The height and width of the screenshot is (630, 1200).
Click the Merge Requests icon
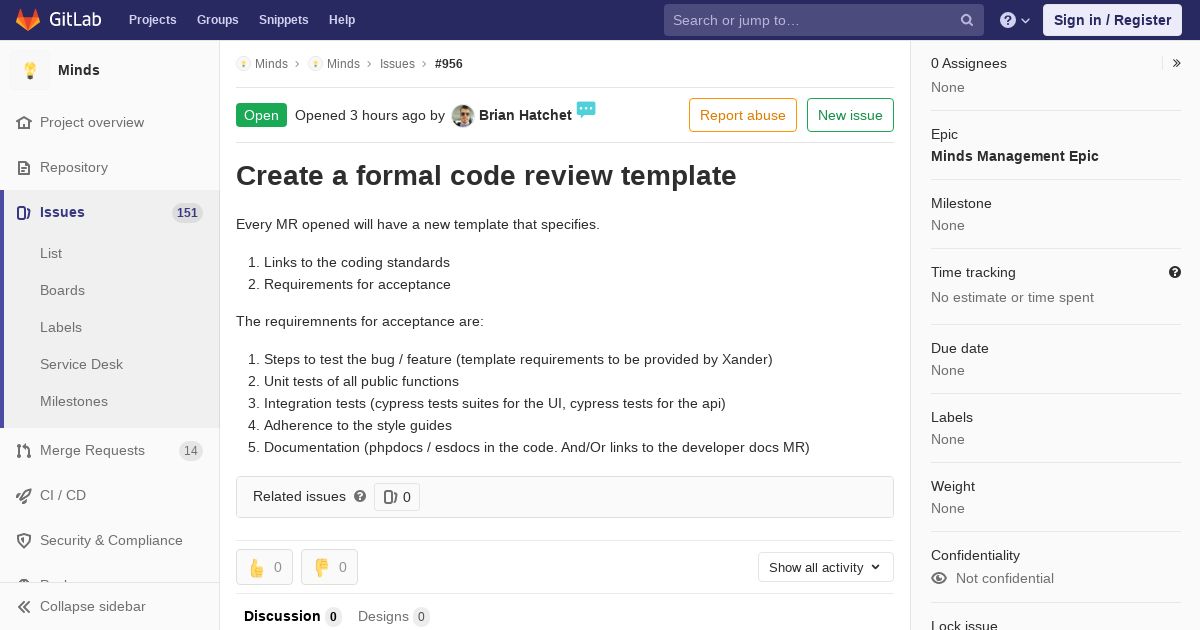24,450
